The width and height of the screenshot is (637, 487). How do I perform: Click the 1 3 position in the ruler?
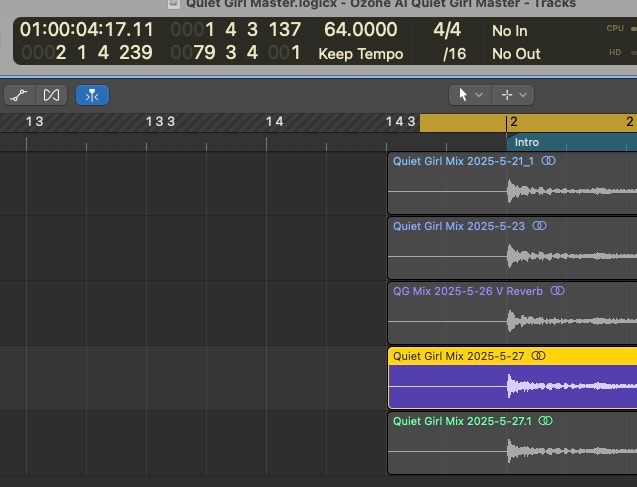pyautogui.click(x=35, y=121)
